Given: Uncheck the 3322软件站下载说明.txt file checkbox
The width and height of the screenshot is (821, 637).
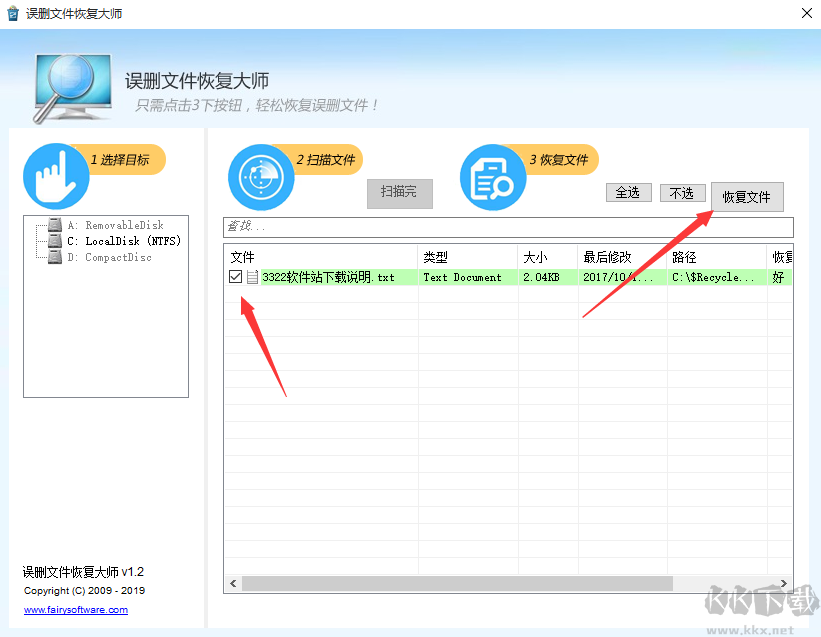Looking at the screenshot, I should (237, 277).
